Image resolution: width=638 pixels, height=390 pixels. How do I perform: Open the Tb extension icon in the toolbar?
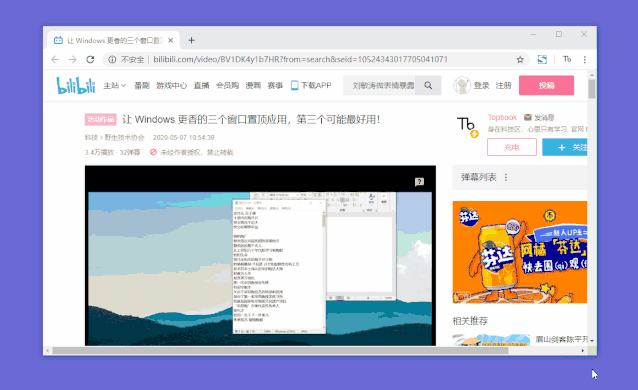click(x=567, y=59)
